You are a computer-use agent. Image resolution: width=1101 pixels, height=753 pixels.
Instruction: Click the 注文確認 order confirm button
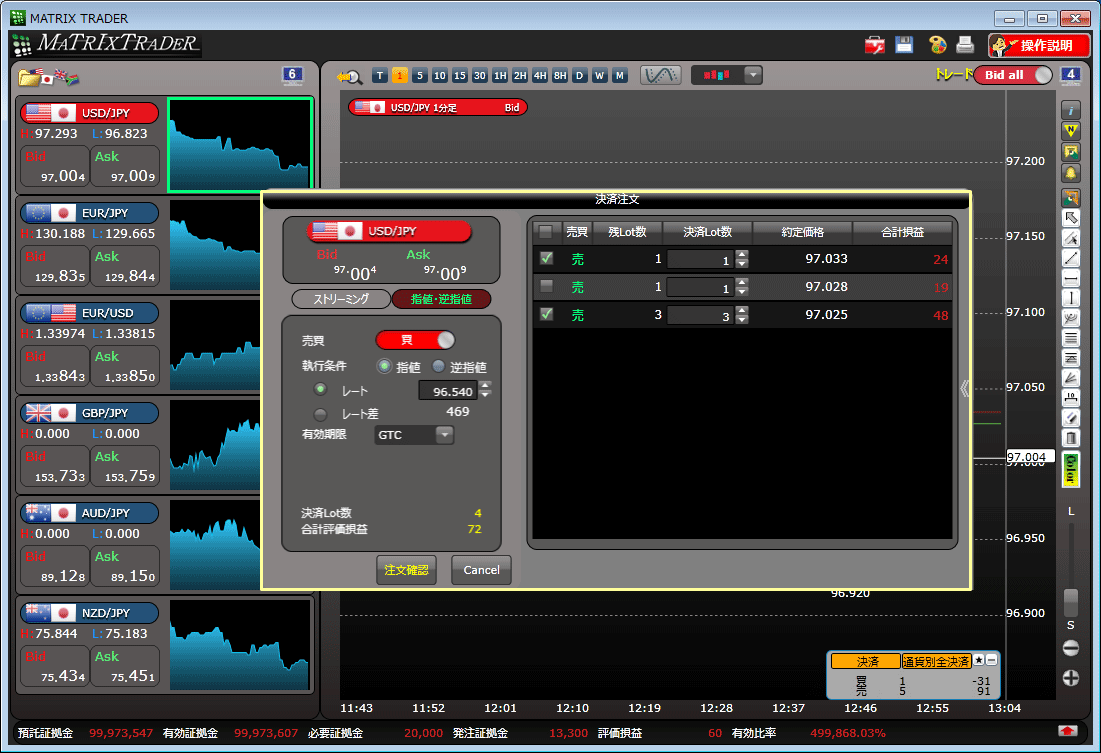coord(406,570)
